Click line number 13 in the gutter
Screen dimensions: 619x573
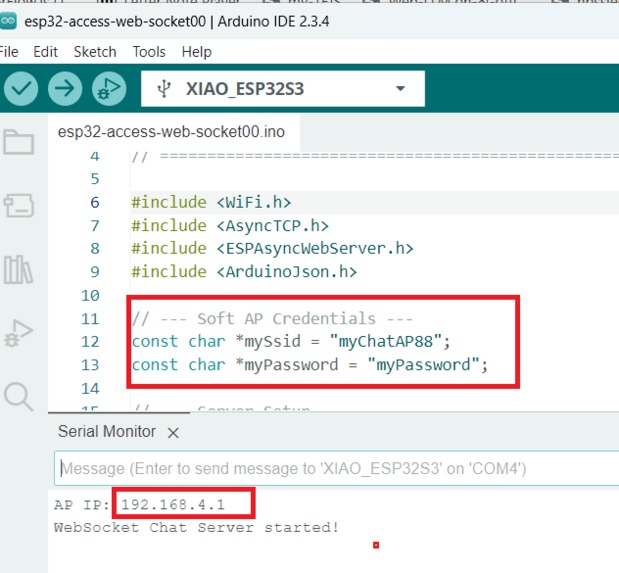(x=90, y=365)
